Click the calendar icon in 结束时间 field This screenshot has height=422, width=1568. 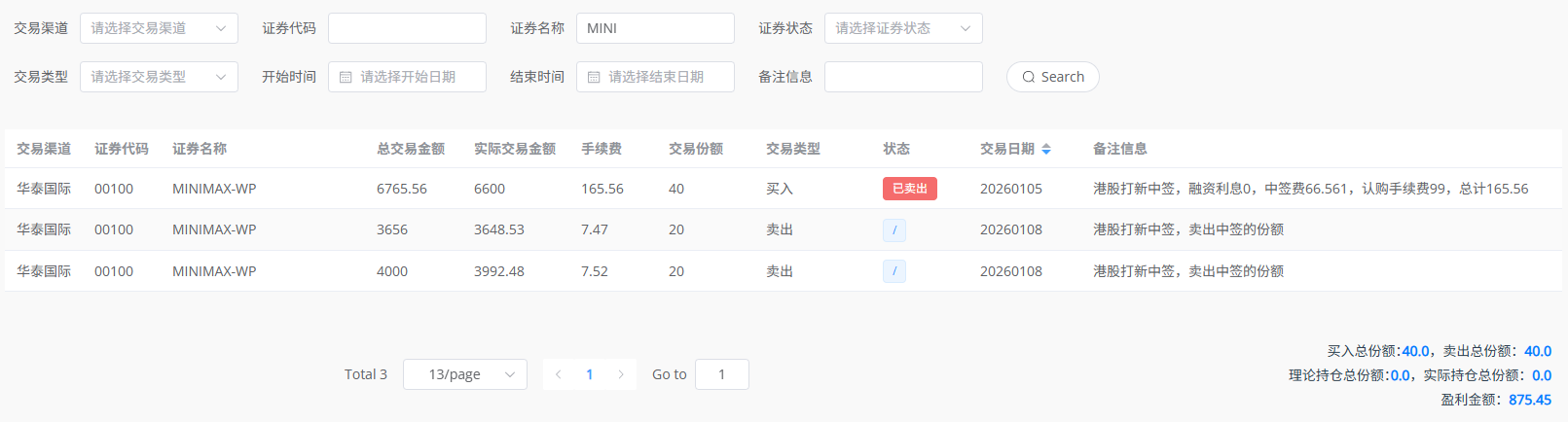[594, 77]
